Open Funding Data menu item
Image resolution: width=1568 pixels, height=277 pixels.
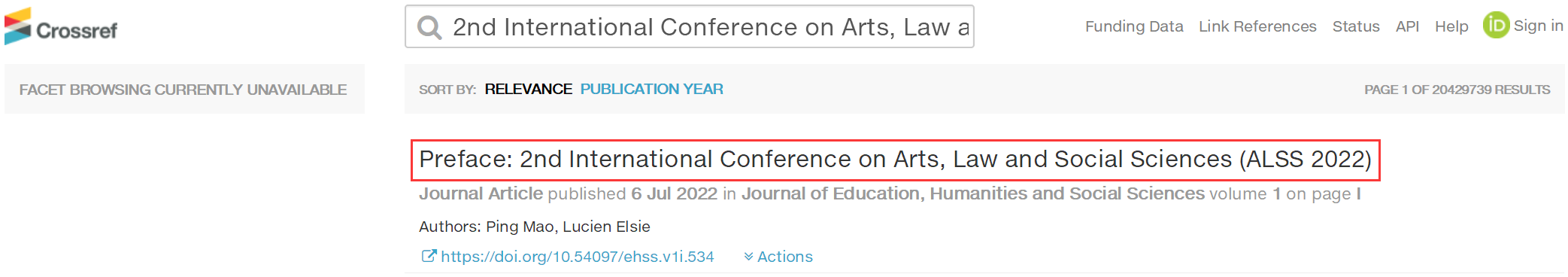coord(1134,26)
